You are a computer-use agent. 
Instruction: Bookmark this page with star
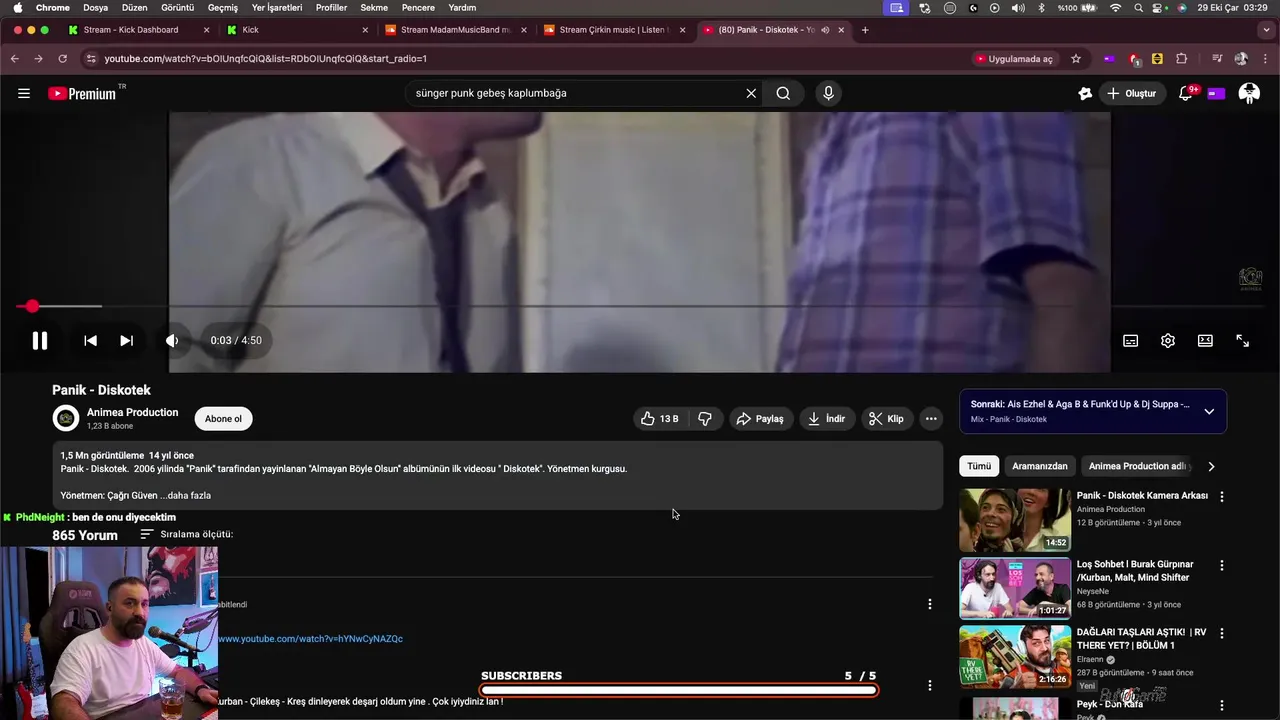pos(1076,59)
